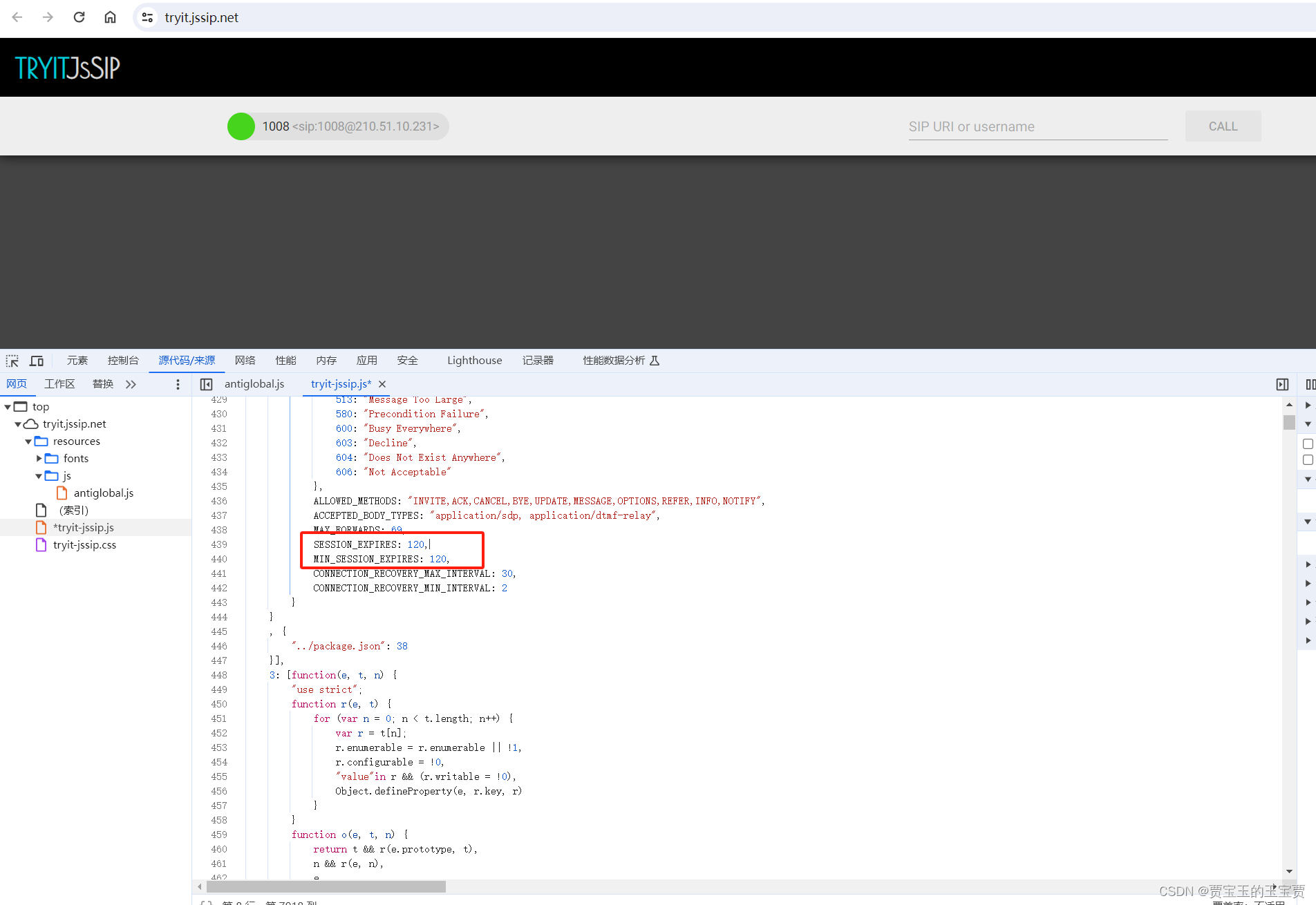Screen dimensions: 1316x905
Task: Collapse the tryit.jssip.net domain node
Action: (x=18, y=424)
